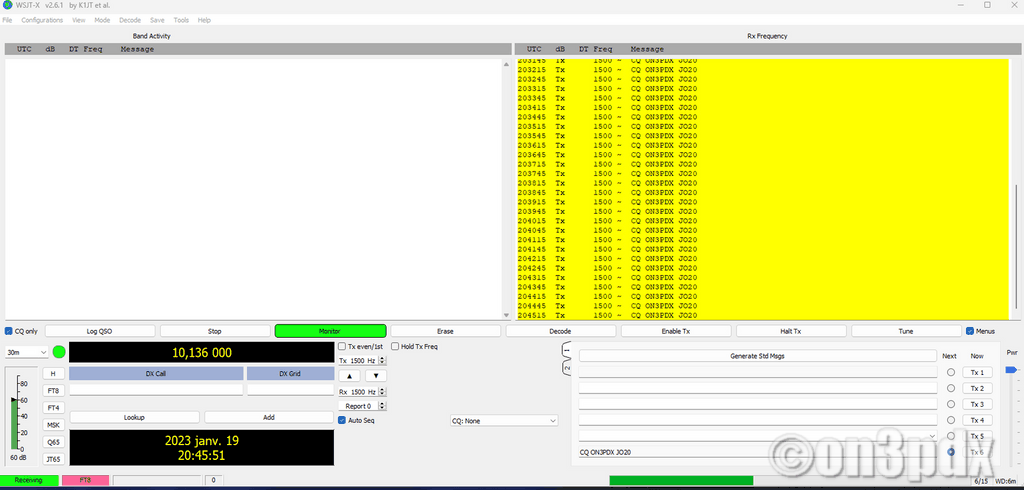Uncheck the CQ only checkbox
The height and width of the screenshot is (490, 1024).
[9, 331]
